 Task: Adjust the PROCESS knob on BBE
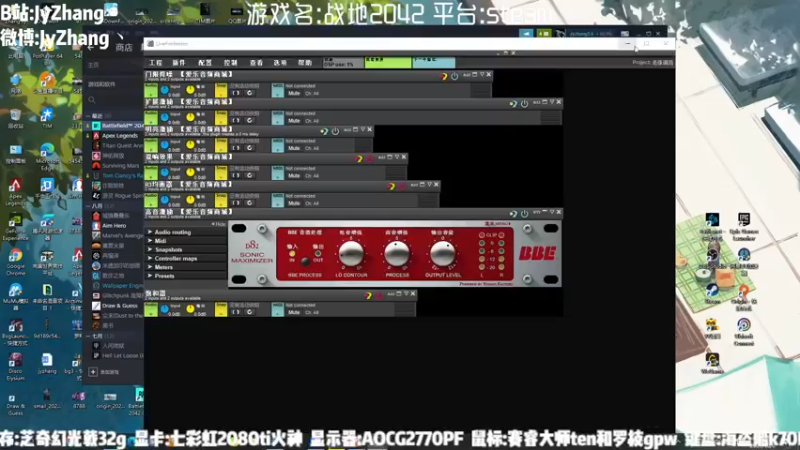click(x=397, y=253)
